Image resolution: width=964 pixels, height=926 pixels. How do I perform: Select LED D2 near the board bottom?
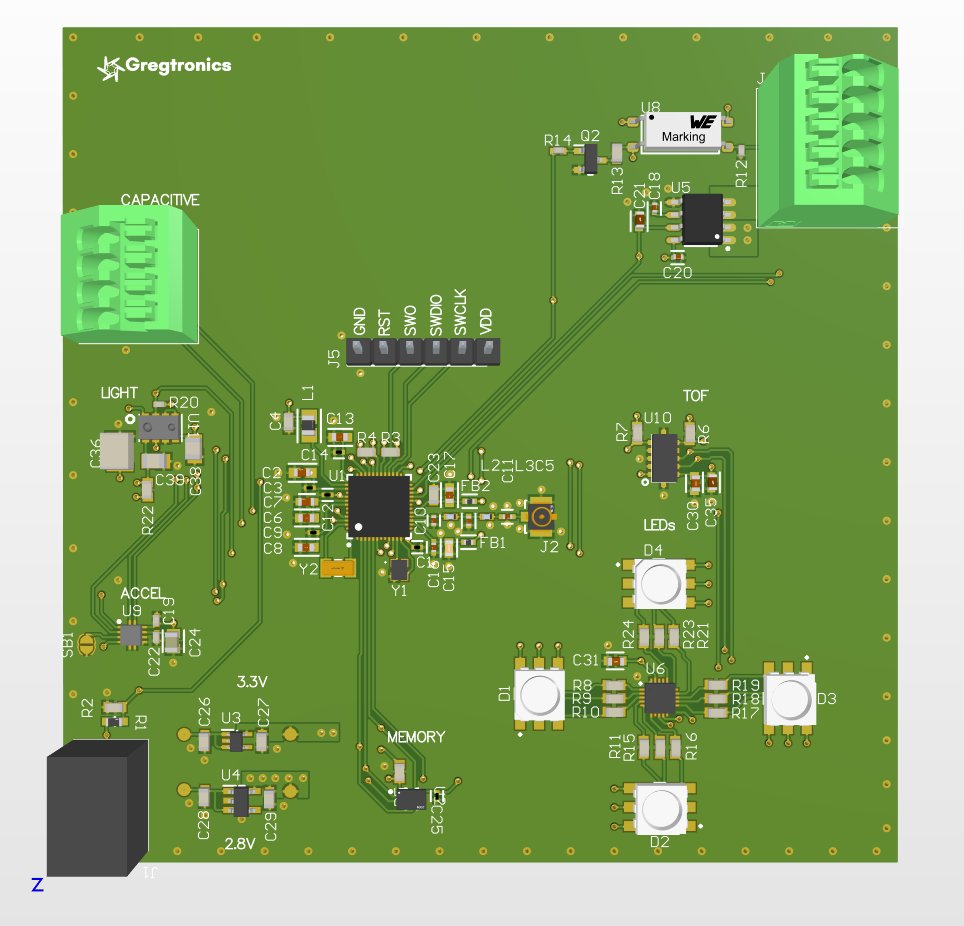point(660,809)
